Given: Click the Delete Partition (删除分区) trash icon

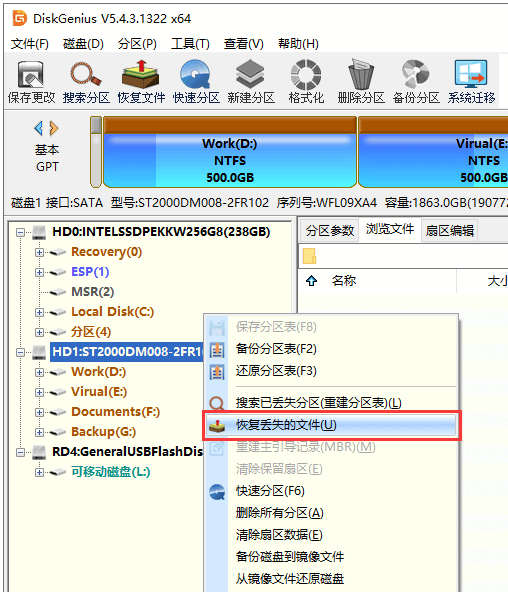Looking at the screenshot, I should pyautogui.click(x=361, y=82).
